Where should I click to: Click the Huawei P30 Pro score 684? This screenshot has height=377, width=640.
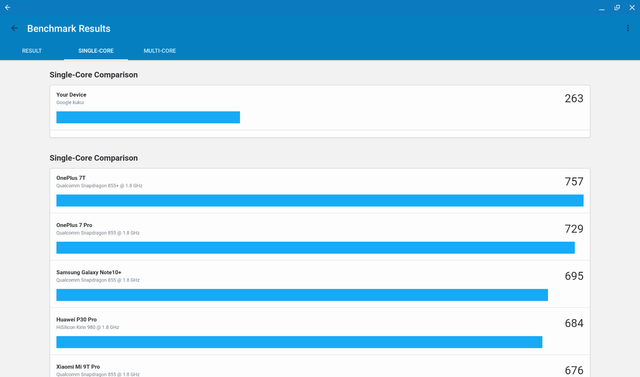pyautogui.click(x=574, y=324)
